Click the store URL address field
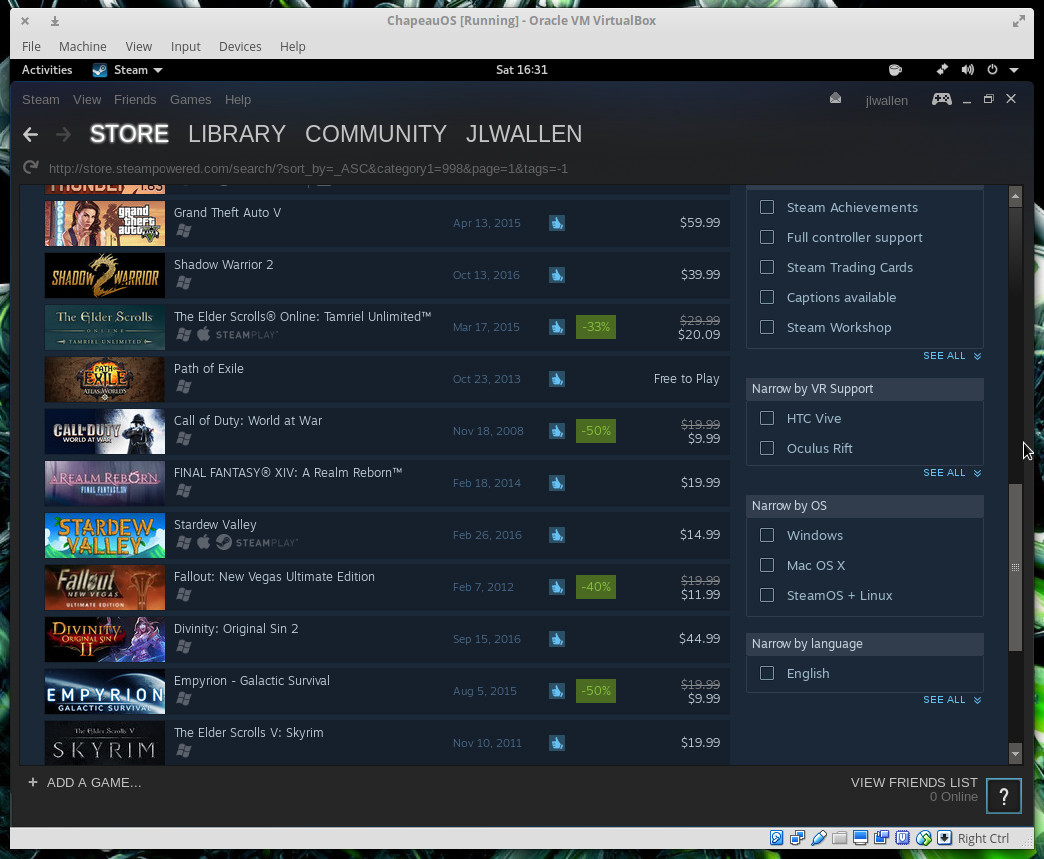The image size is (1044, 859). pyautogui.click(x=308, y=168)
